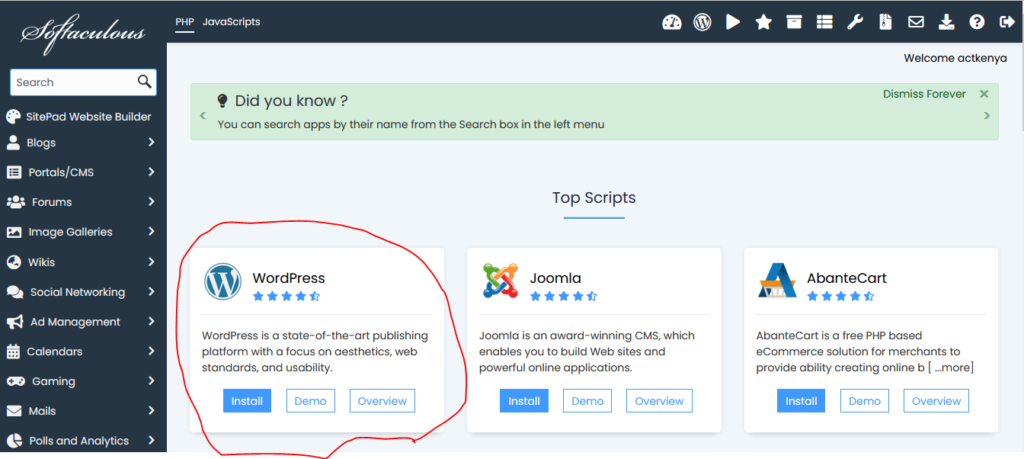Open the WordPress Overview
Viewport: 1024px width, 459px height.
pyautogui.click(x=382, y=401)
